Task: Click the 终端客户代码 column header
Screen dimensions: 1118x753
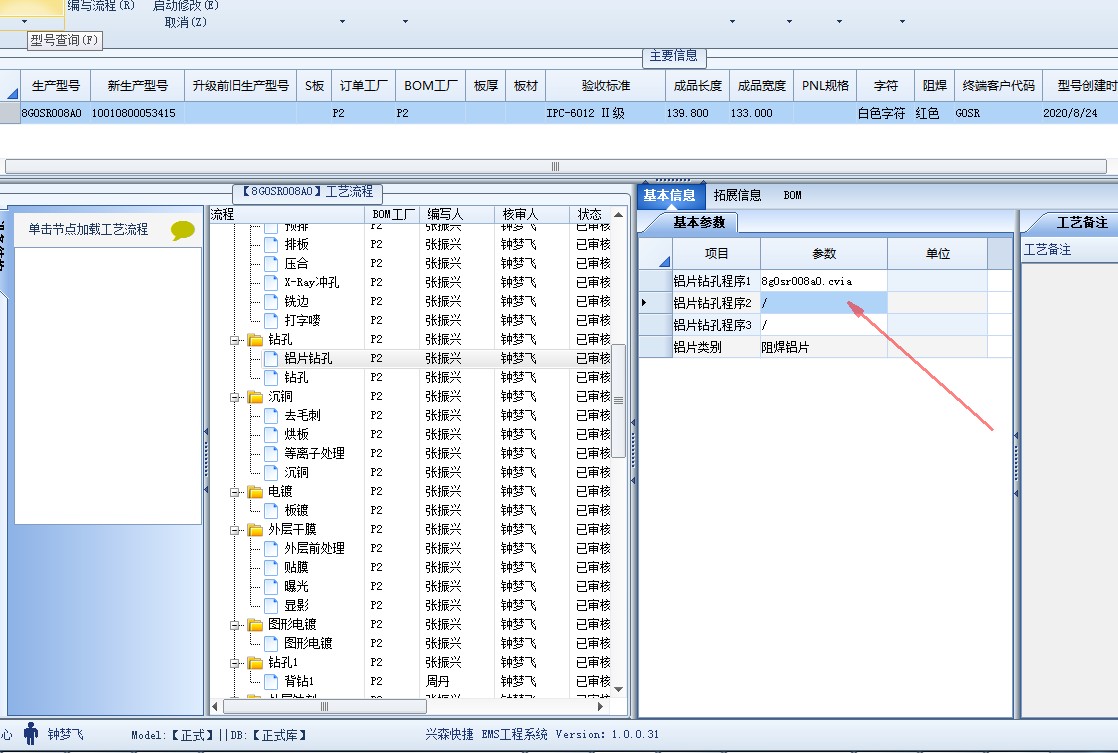Action: click(x=998, y=86)
